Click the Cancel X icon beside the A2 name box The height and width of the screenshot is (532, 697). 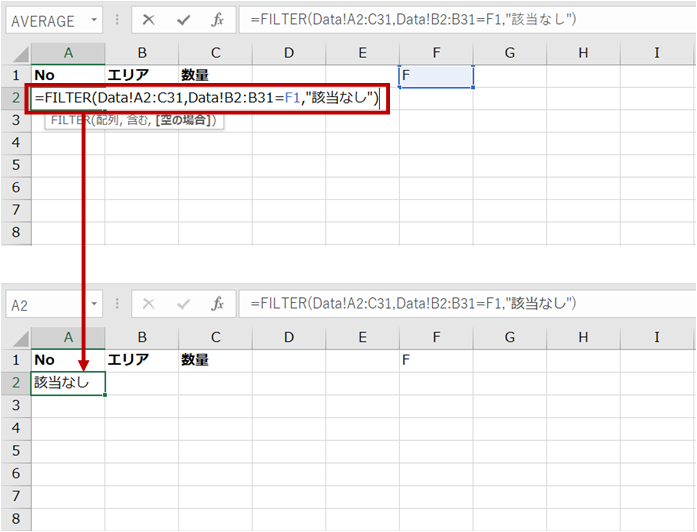[x=148, y=304]
